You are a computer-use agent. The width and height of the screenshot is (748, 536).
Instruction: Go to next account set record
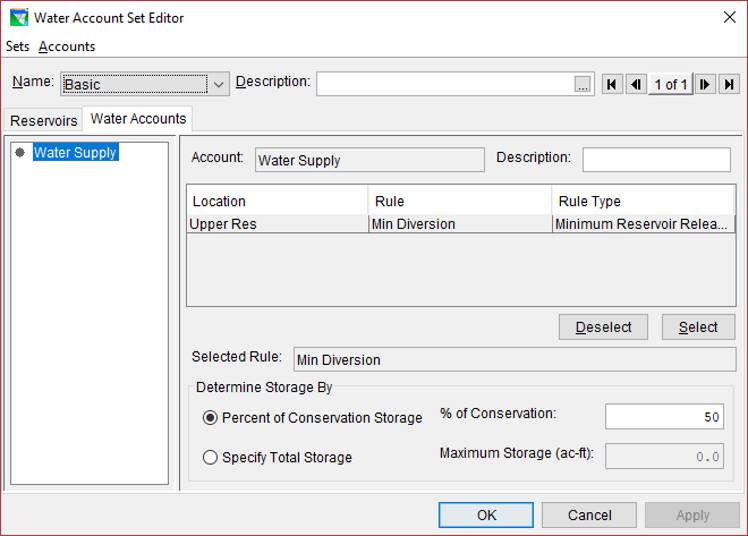point(705,84)
